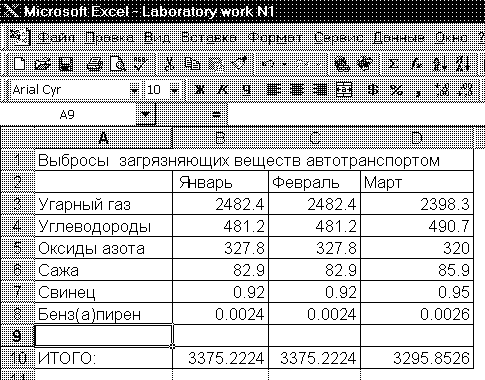Select column C header
This screenshot has width=485, height=380.
(x=314, y=137)
